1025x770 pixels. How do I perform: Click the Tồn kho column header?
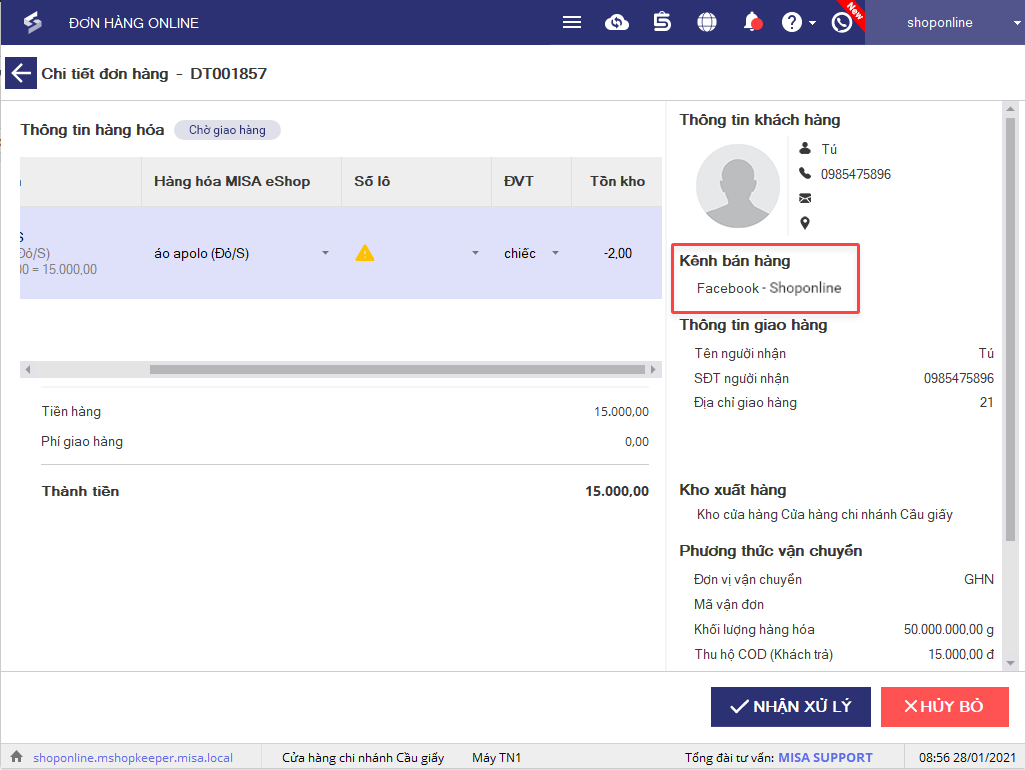click(x=617, y=181)
